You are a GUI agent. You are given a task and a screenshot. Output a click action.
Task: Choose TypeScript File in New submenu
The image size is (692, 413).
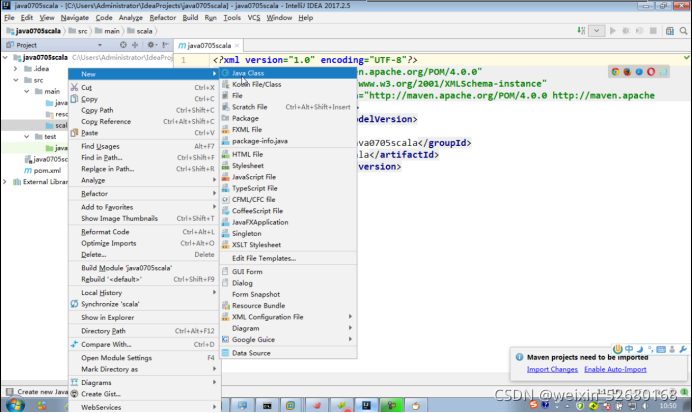[288, 188]
